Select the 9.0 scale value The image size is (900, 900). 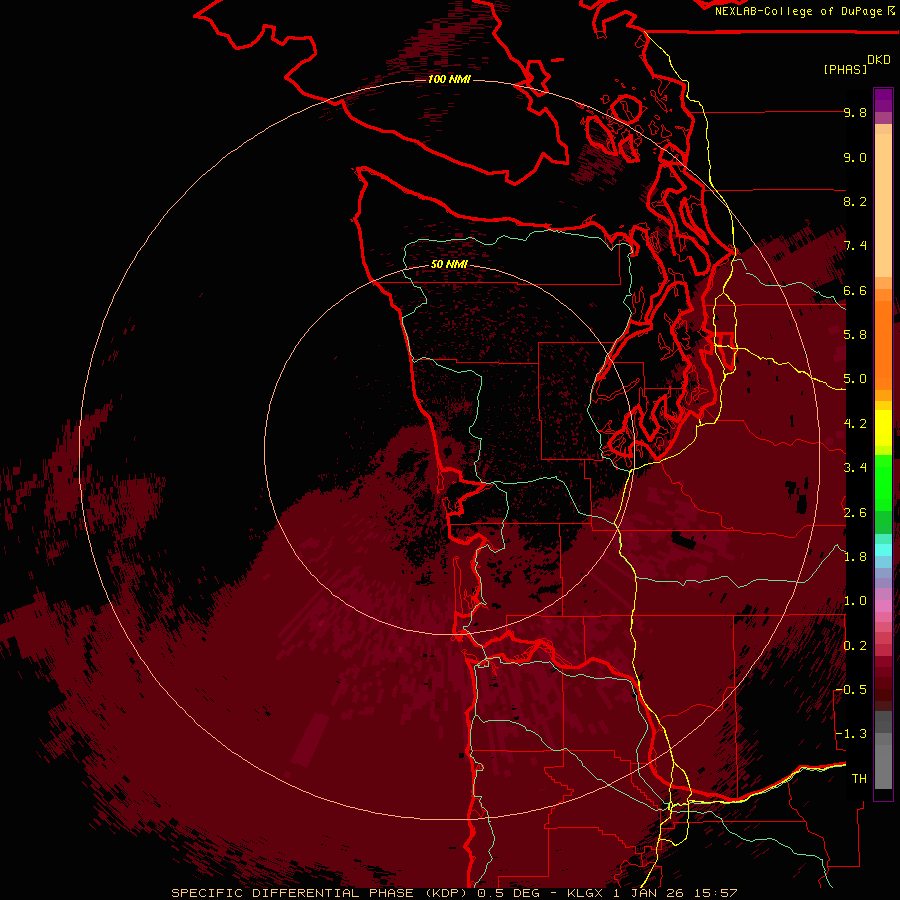[855, 157]
